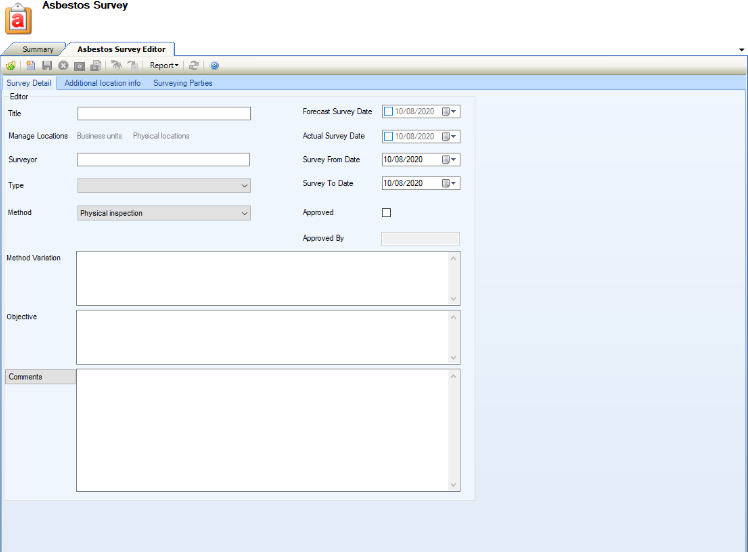Enable the Actual Survey Date checkbox
The width and height of the screenshot is (748, 552).
388,136
